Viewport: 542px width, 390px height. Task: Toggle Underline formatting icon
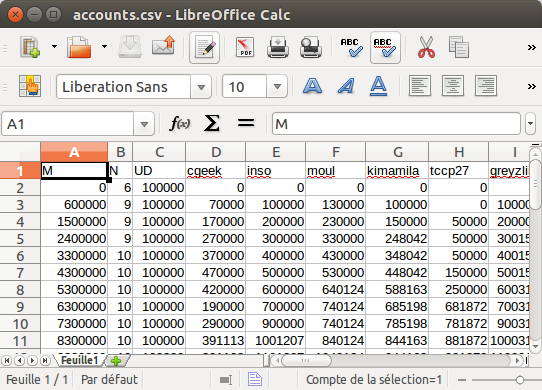(379, 86)
